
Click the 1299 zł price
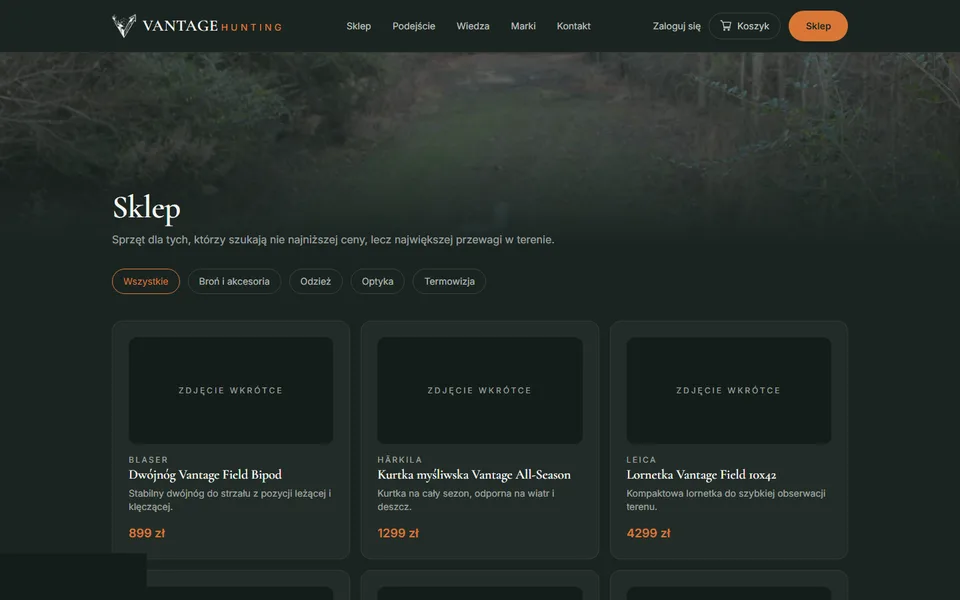pos(398,533)
